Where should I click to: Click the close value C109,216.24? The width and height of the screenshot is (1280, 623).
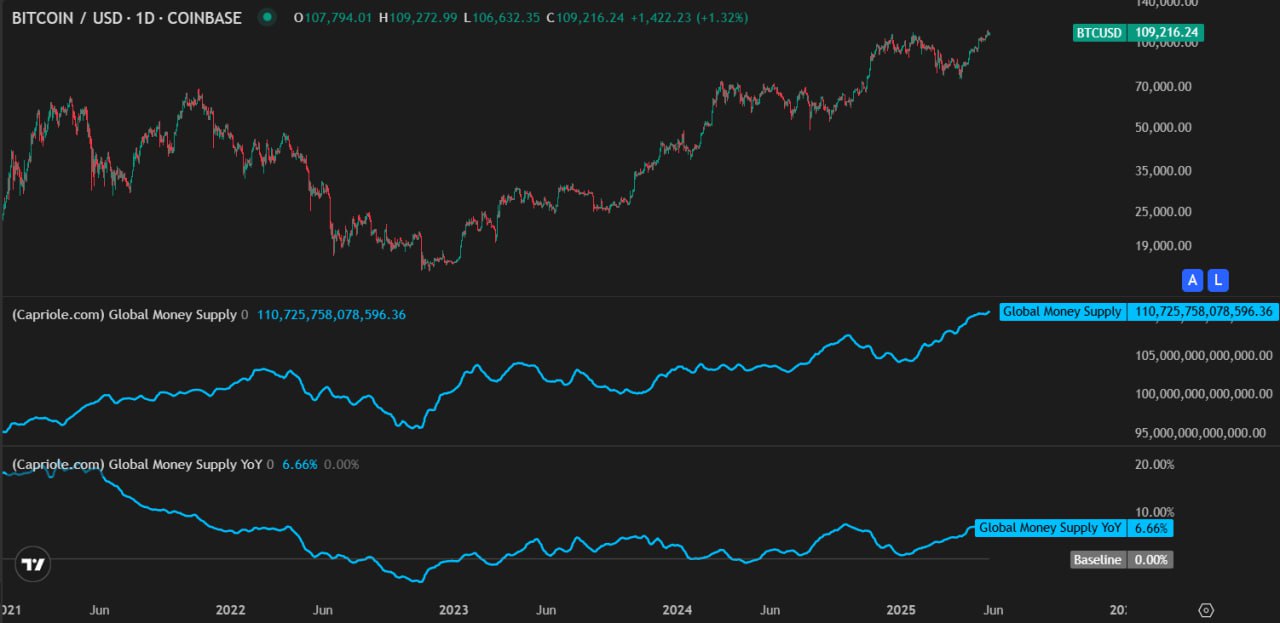[x=586, y=18]
